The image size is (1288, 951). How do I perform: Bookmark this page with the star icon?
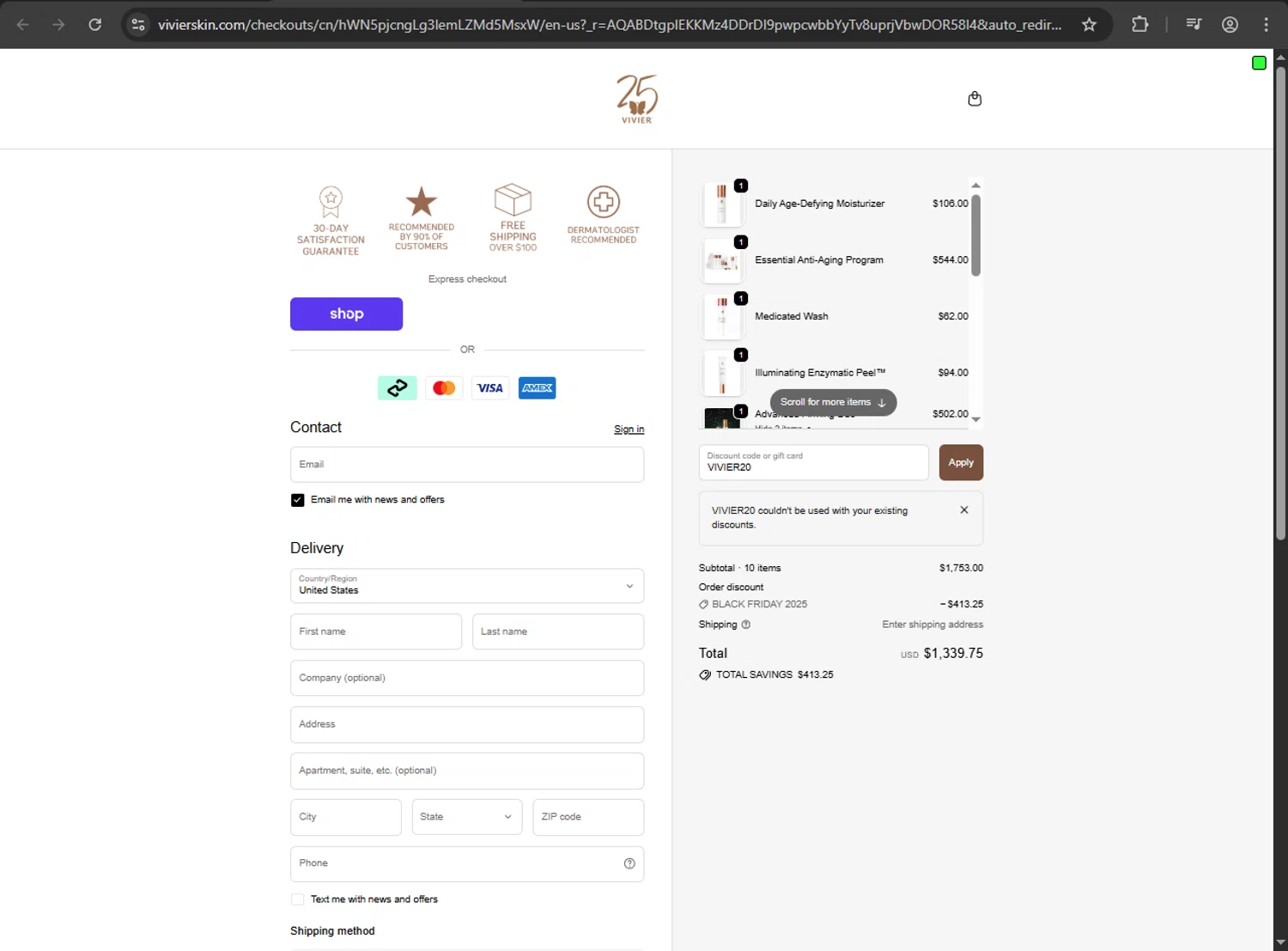(1089, 24)
